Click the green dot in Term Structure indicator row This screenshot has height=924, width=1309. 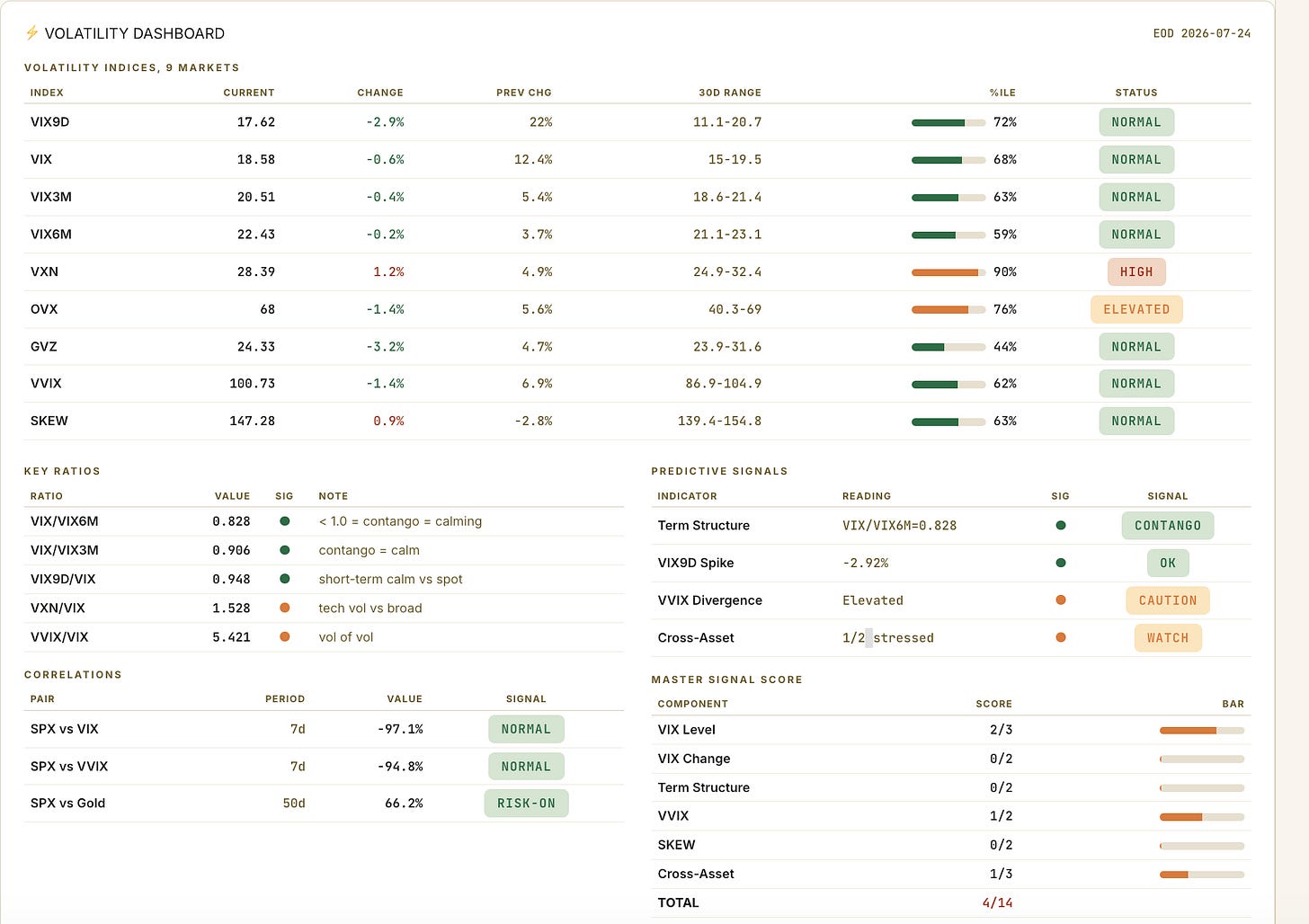click(x=1061, y=526)
